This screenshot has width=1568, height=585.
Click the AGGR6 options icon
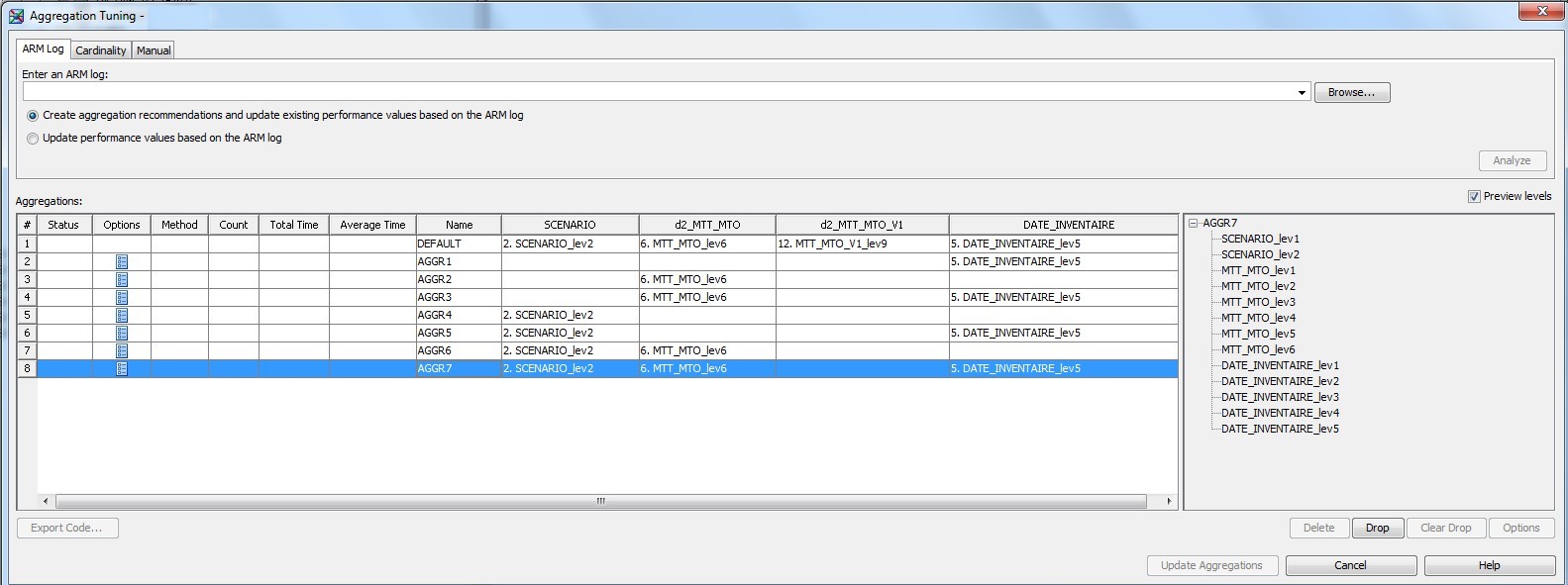point(122,350)
